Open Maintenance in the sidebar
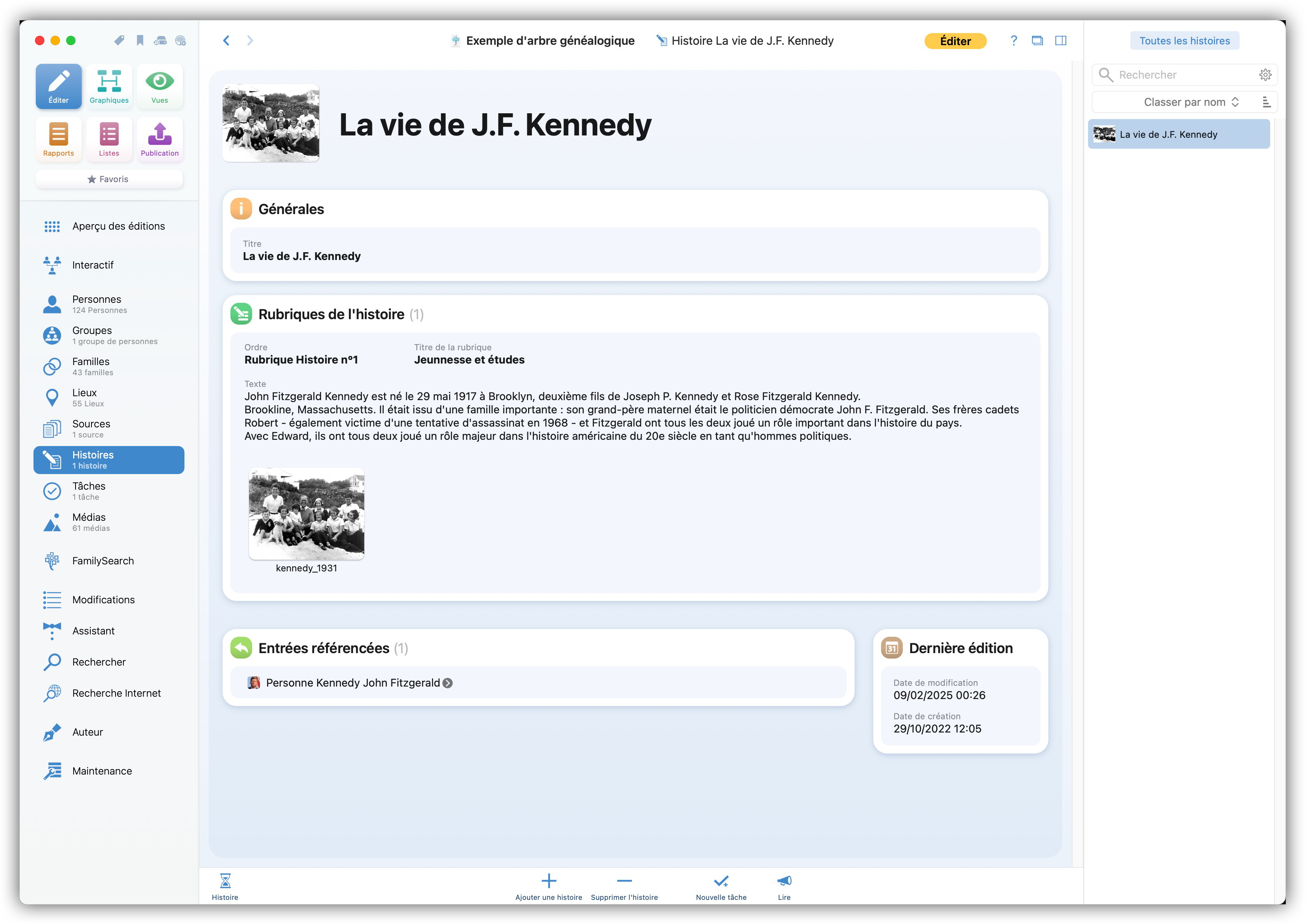1306x924 pixels. coord(109,771)
